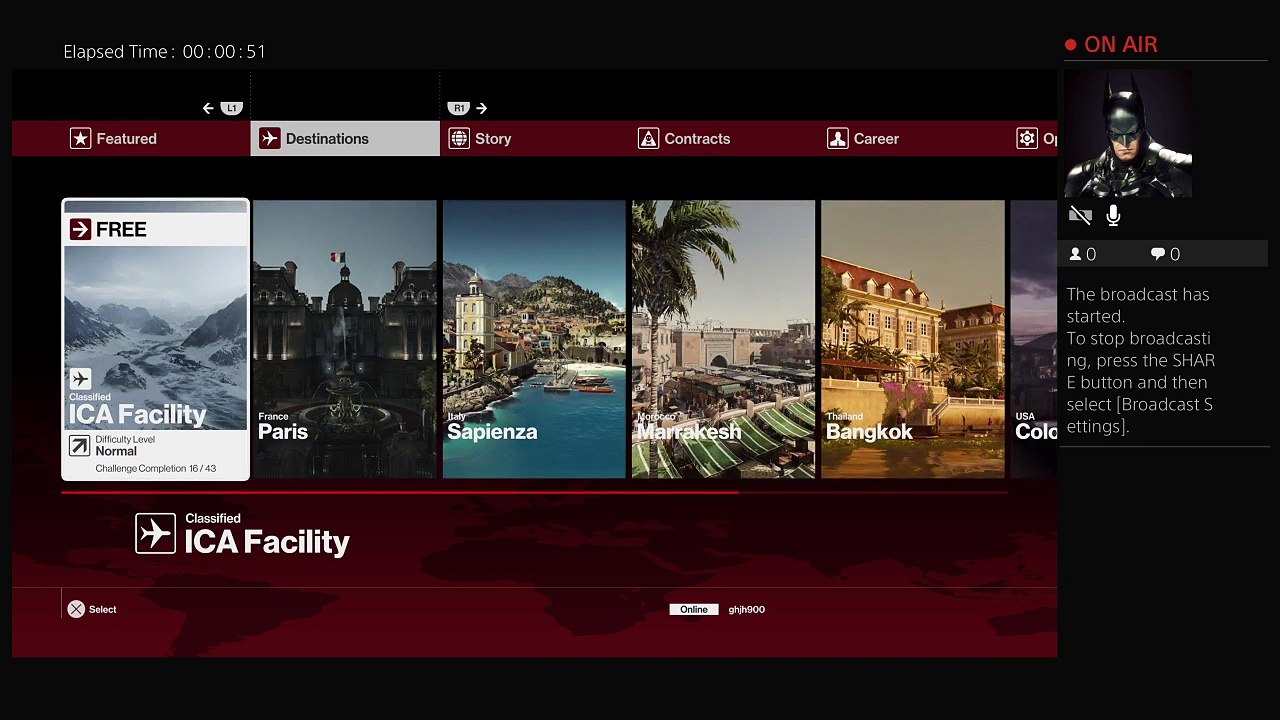Click the FREE label on ICA Facility card
Viewport: 1280px width, 720px height.
[121, 230]
